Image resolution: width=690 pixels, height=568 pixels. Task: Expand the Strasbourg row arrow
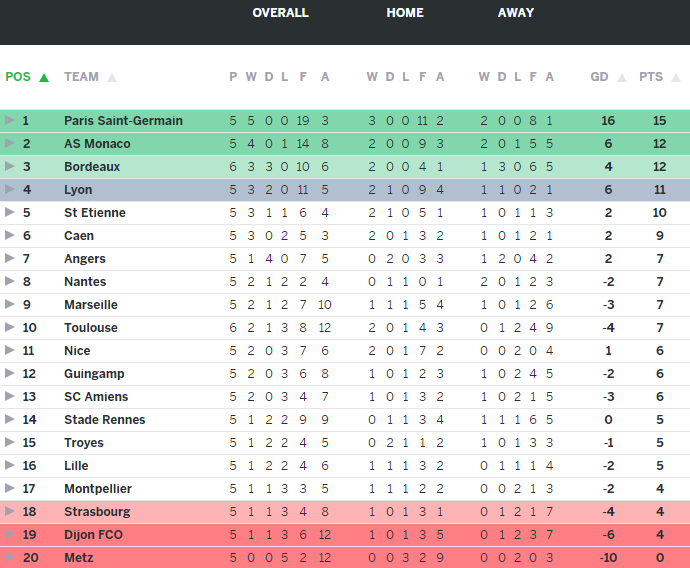click(10, 511)
